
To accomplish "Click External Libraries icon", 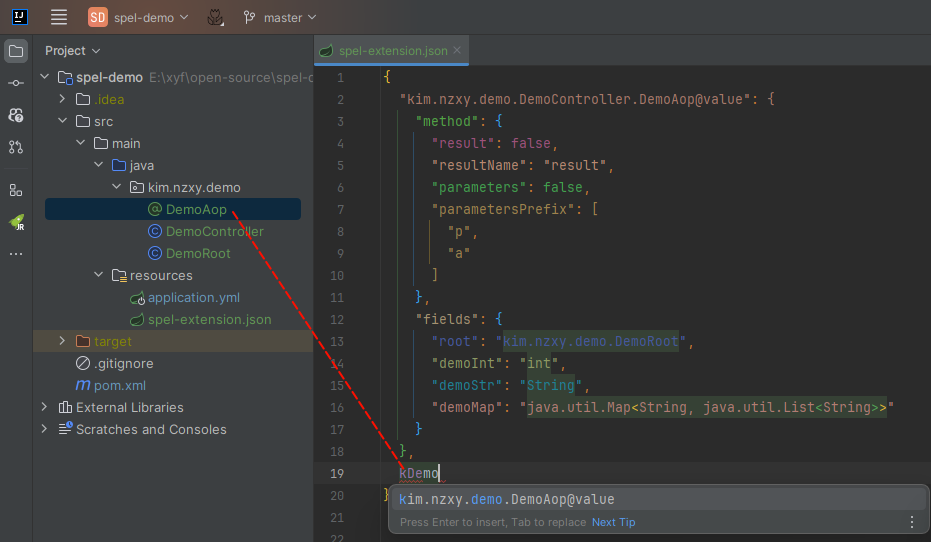I will pos(65,407).
